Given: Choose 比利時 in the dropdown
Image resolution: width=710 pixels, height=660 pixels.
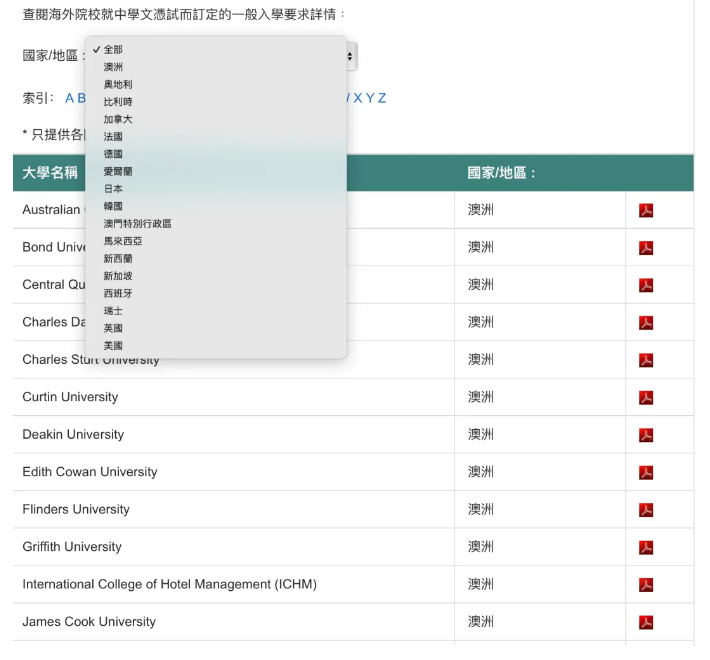Looking at the screenshot, I should 216,102.
